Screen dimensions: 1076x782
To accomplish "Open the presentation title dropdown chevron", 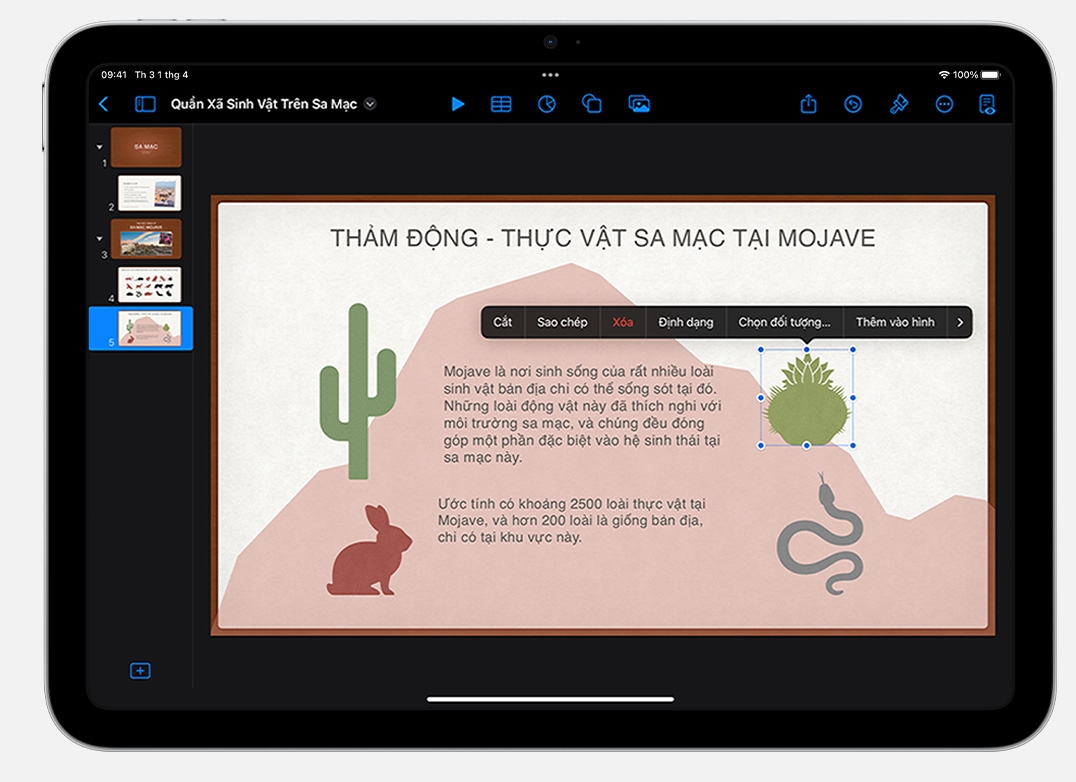I will point(370,104).
